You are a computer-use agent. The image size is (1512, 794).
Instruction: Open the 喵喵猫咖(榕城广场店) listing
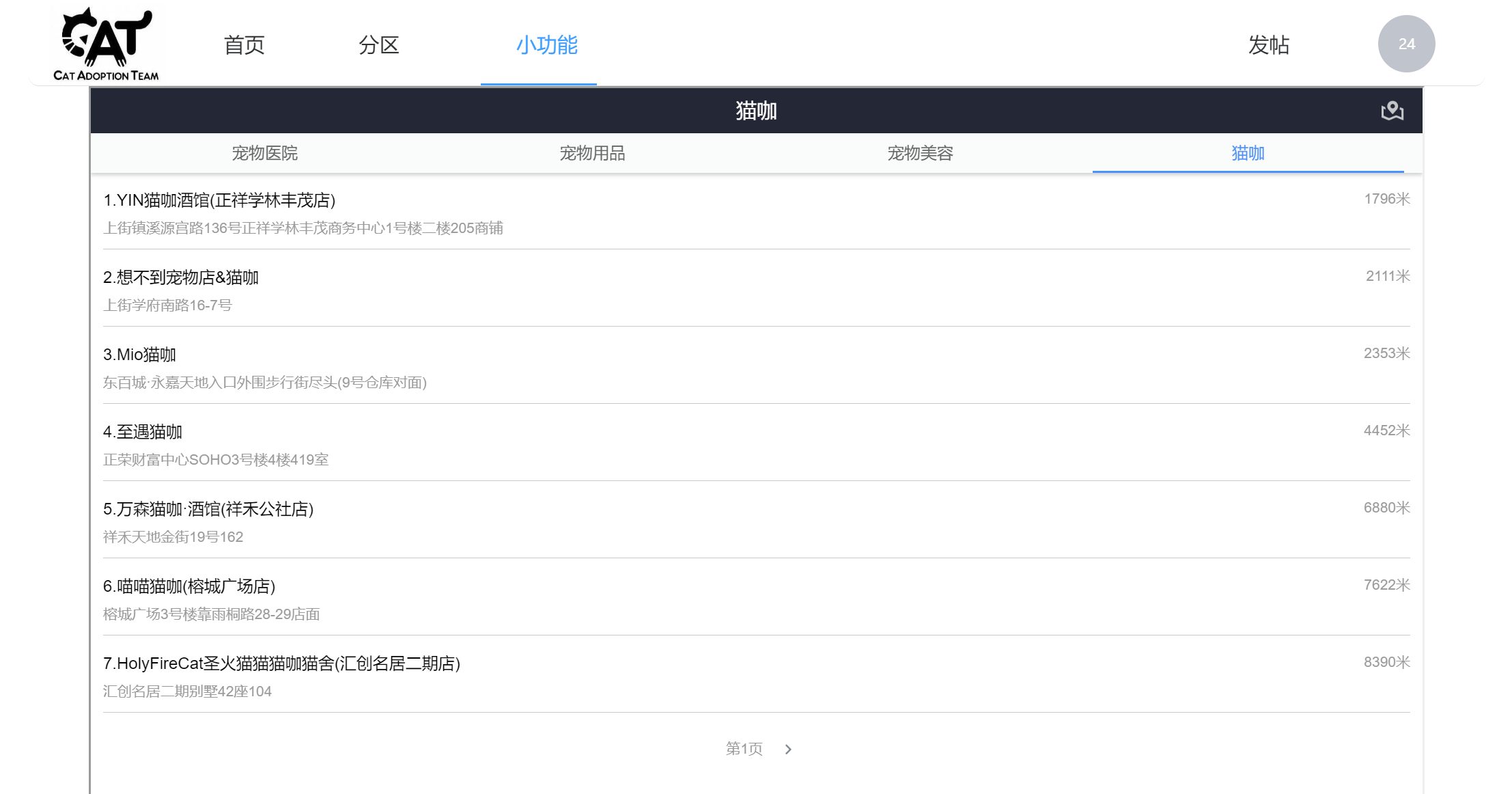pos(189,586)
